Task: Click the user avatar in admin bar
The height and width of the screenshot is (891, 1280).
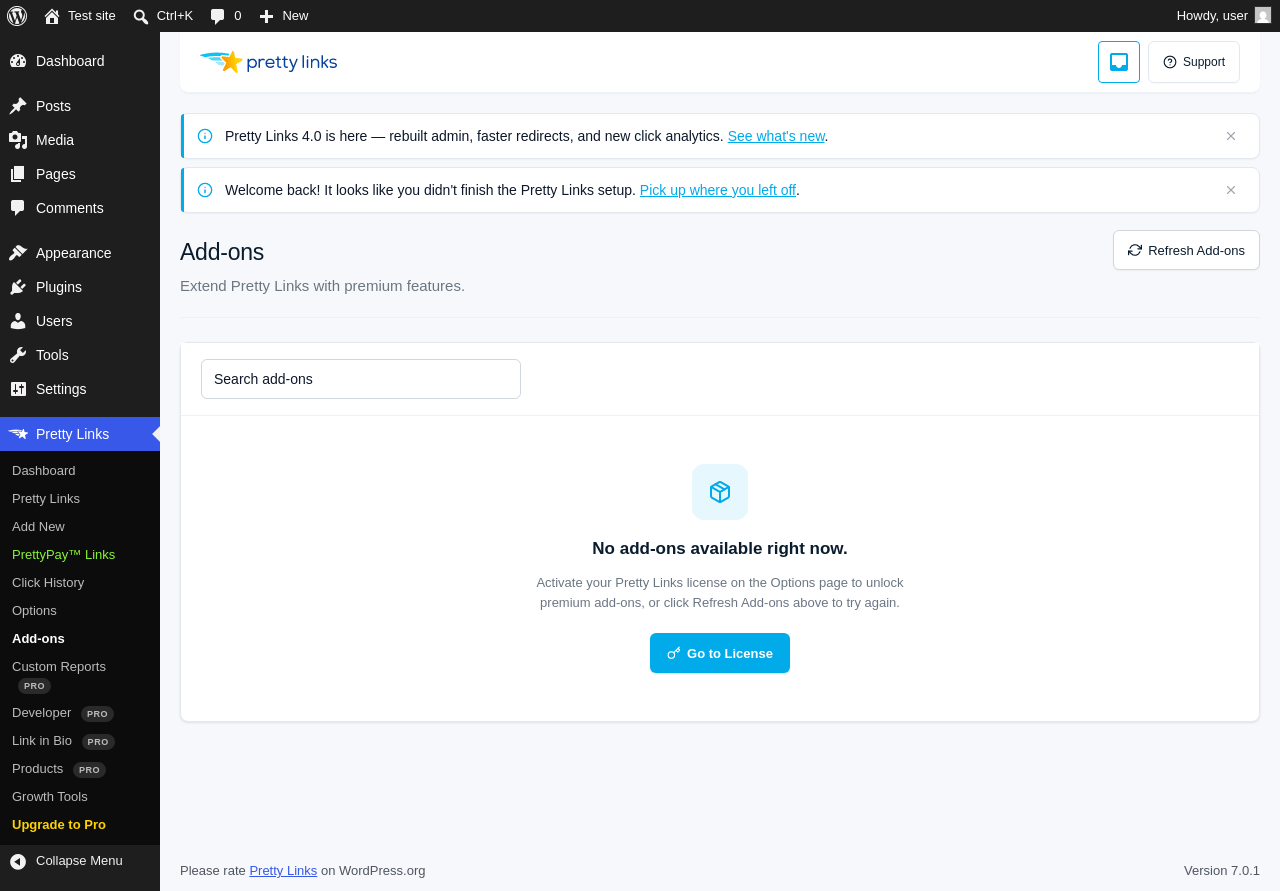Action: pyautogui.click(x=1263, y=16)
